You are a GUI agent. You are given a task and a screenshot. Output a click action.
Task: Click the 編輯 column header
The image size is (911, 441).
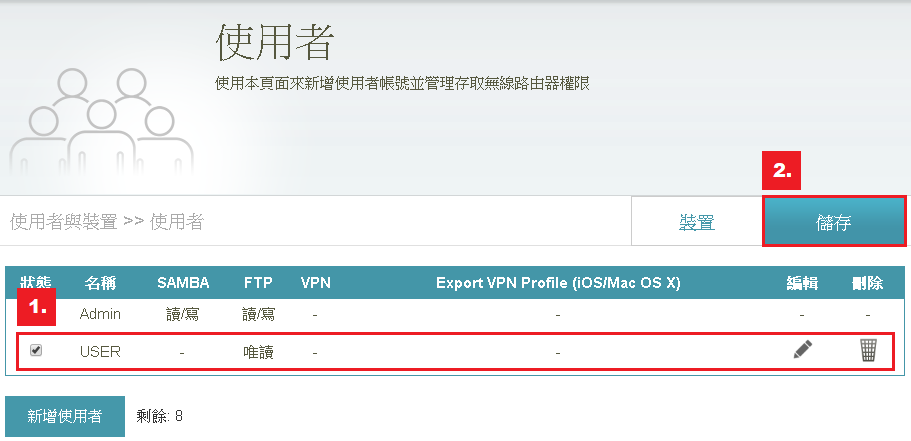click(x=802, y=283)
